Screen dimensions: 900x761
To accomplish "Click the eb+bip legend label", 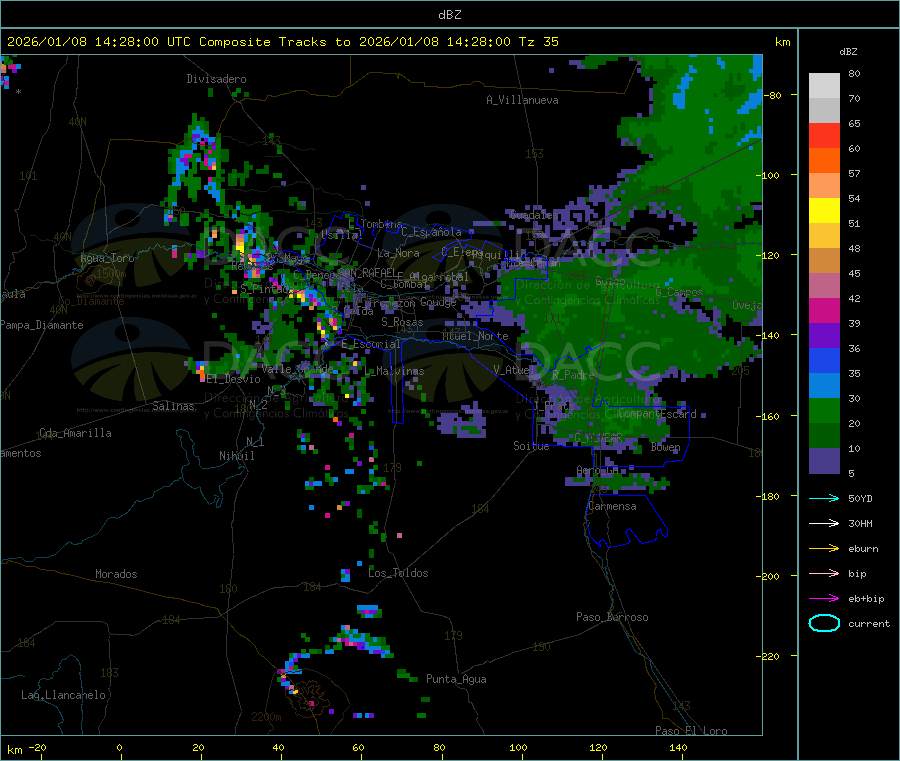I will click(x=866, y=599).
